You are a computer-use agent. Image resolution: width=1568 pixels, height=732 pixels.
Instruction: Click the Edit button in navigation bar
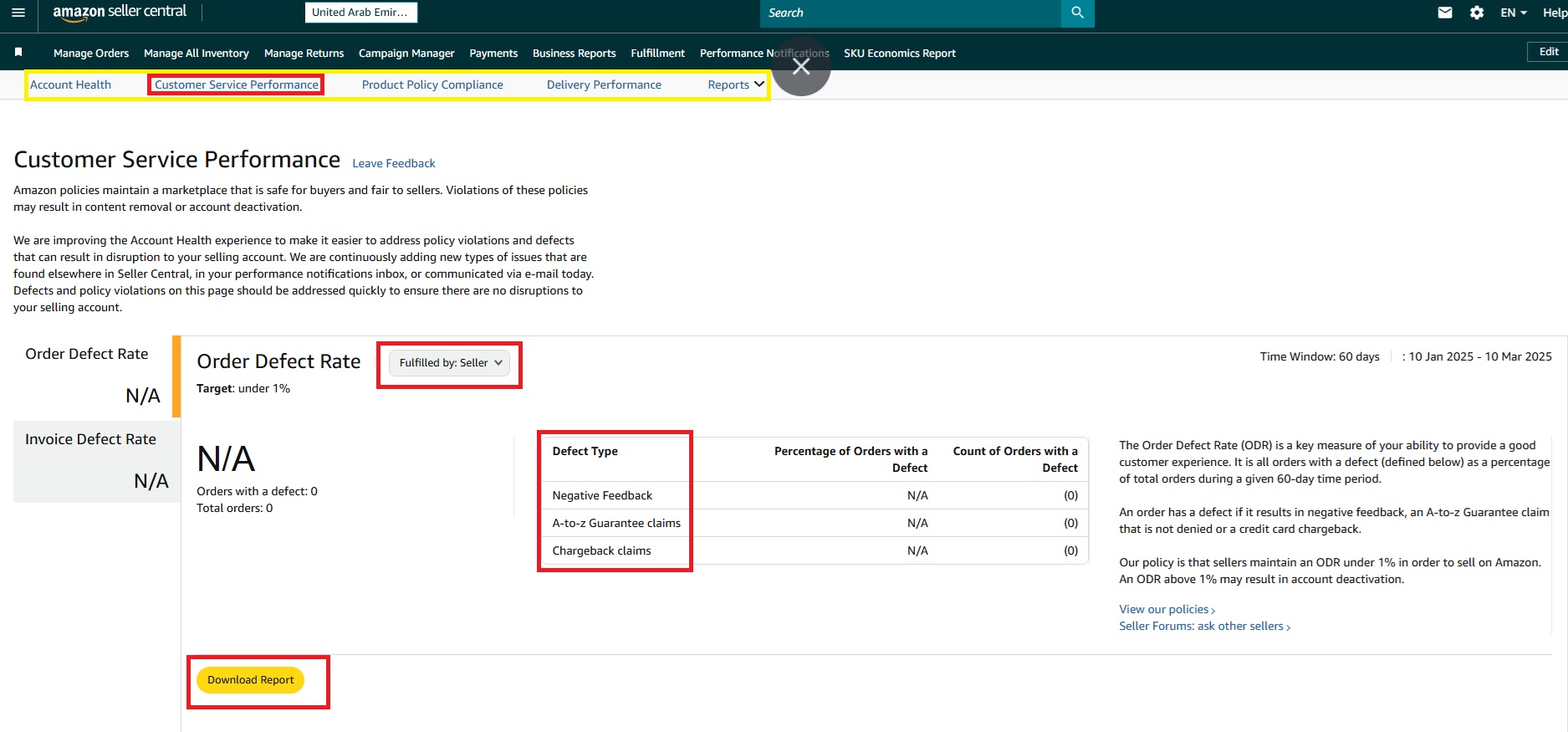(1549, 52)
